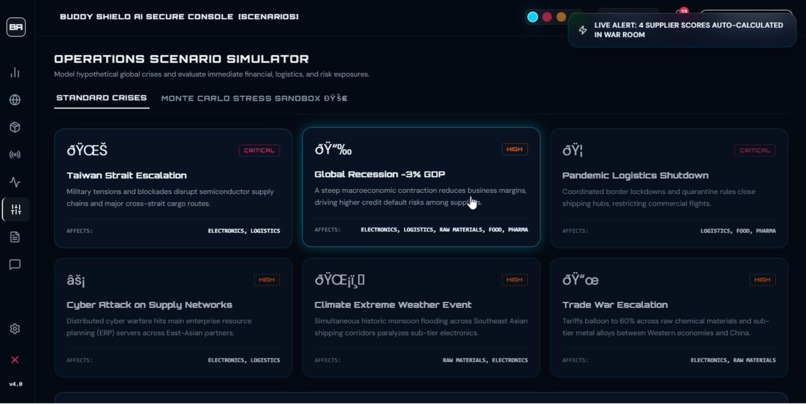Open Climate Extreme Weather Event scenario title
806x404 pixels.
[393, 305]
